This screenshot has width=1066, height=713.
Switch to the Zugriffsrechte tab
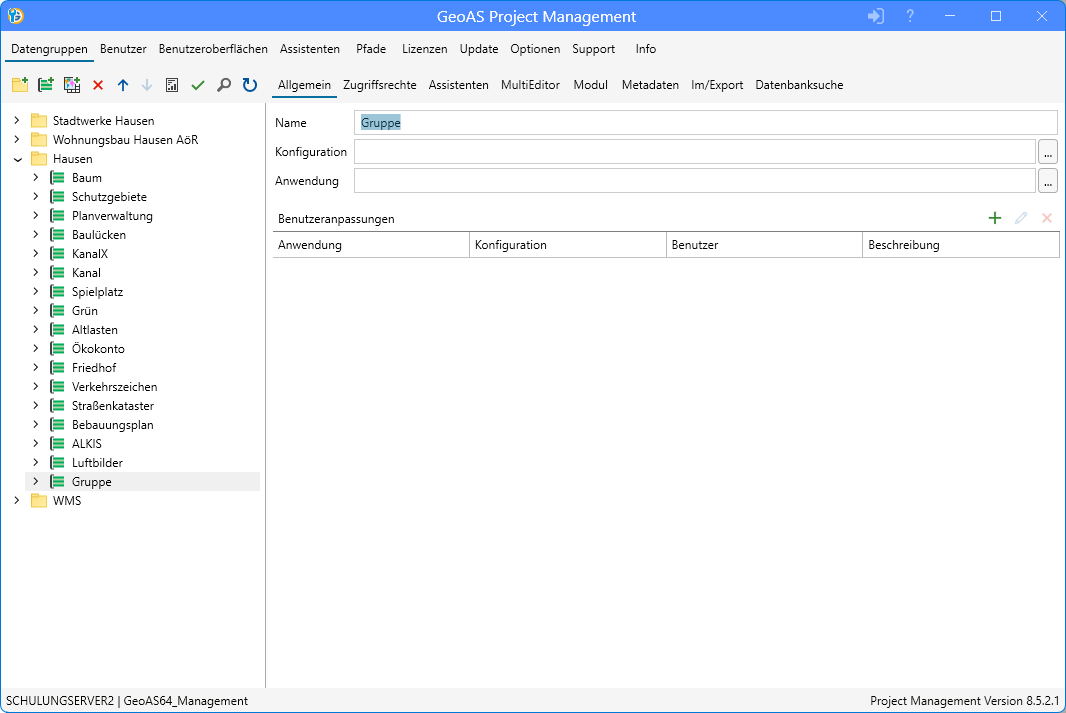click(379, 85)
